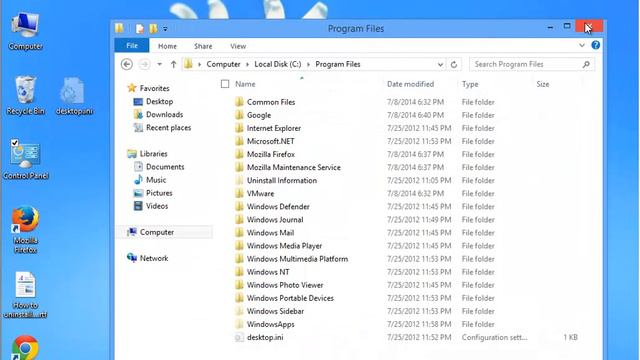The width and height of the screenshot is (640, 360).
Task: Select the Windows Multimedia Platform folder
Action: (x=298, y=259)
